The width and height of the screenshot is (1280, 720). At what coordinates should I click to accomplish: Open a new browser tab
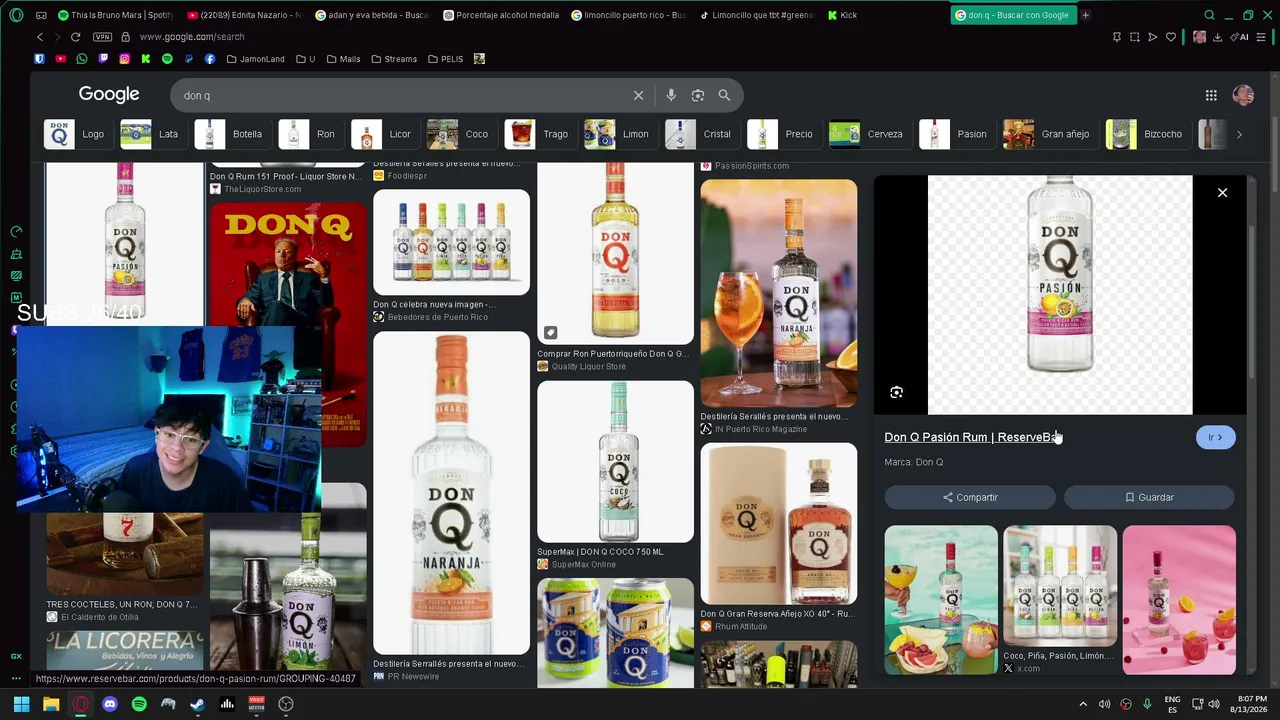tap(1085, 15)
